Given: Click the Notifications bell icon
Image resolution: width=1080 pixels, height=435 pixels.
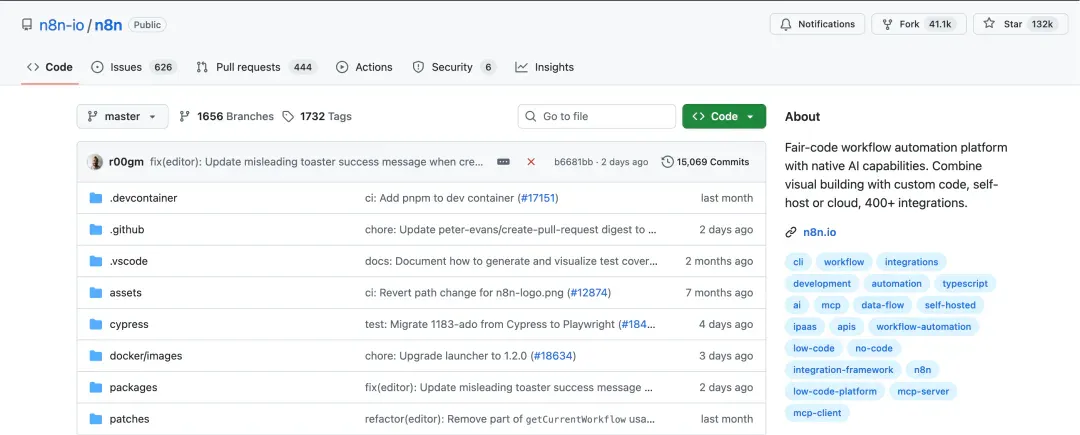Looking at the screenshot, I should point(786,24).
